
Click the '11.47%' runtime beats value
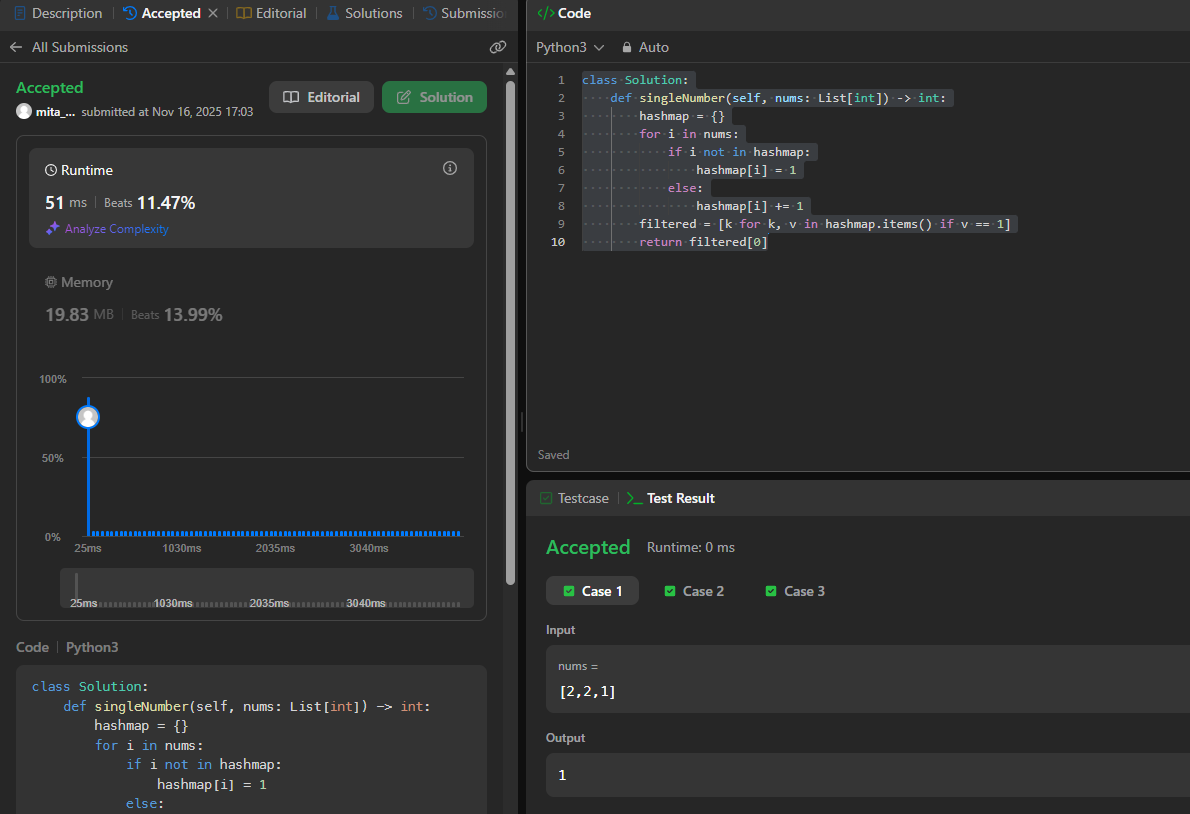(166, 203)
